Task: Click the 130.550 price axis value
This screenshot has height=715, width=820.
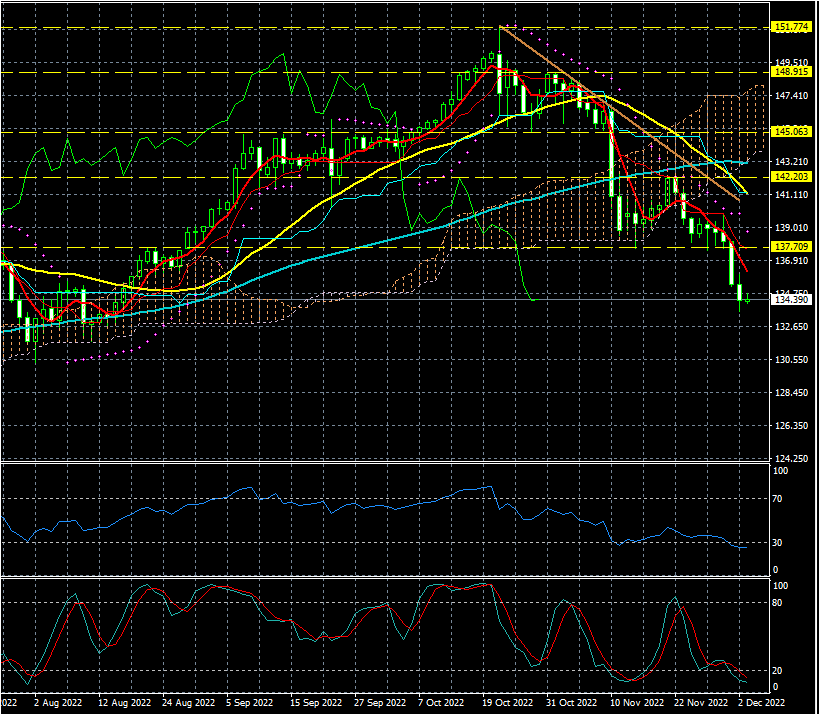Action: [792, 359]
